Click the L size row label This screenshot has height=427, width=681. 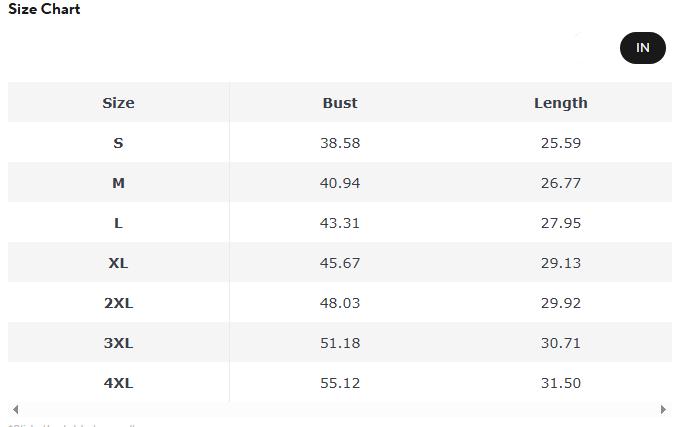[118, 223]
